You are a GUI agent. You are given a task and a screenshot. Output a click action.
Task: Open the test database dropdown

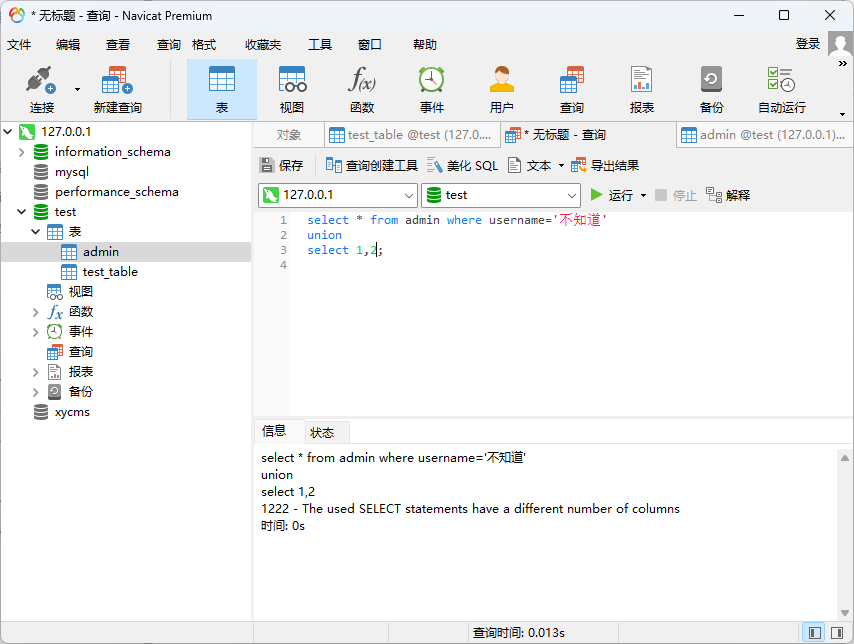coord(501,195)
